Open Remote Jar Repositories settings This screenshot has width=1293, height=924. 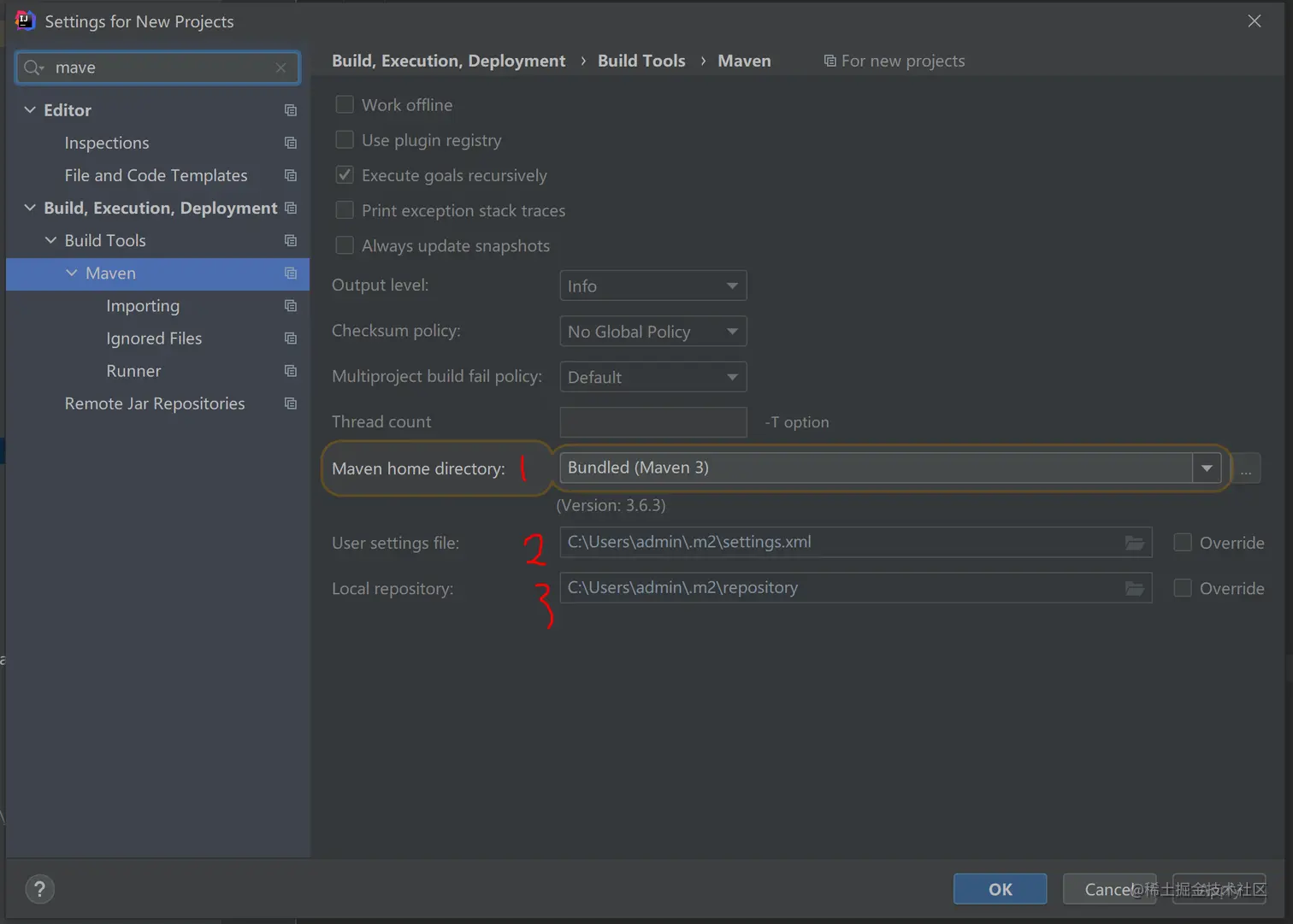coord(155,403)
